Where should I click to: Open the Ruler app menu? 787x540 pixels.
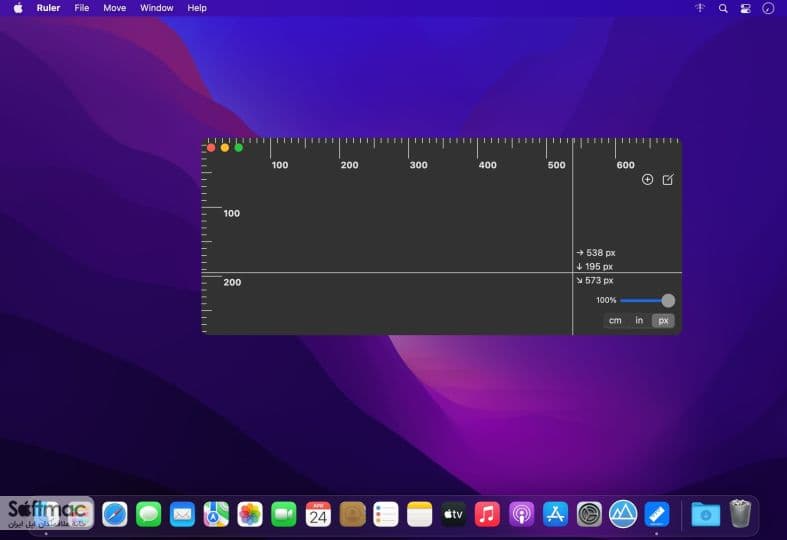pyautogui.click(x=48, y=8)
